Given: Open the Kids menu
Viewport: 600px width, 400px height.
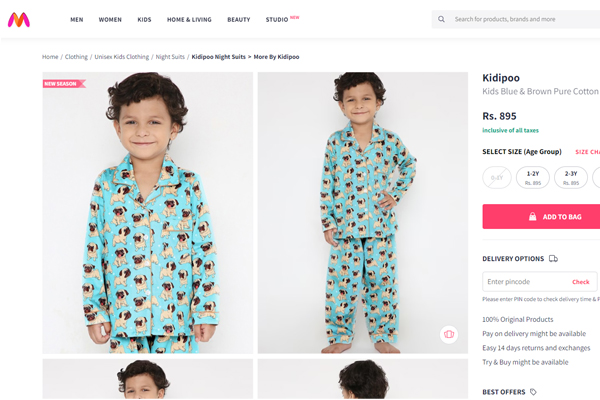Looking at the screenshot, I should (144, 19).
